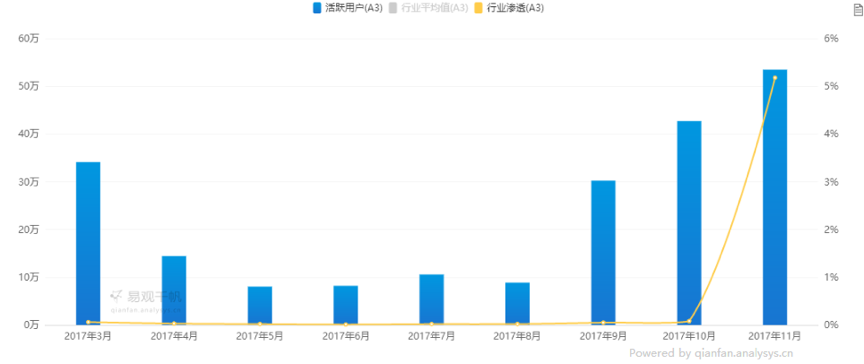Image resolution: width=864 pixels, height=364 pixels.
Task: Click the grey 行业平均值 legend color marker
Action: click(393, 8)
